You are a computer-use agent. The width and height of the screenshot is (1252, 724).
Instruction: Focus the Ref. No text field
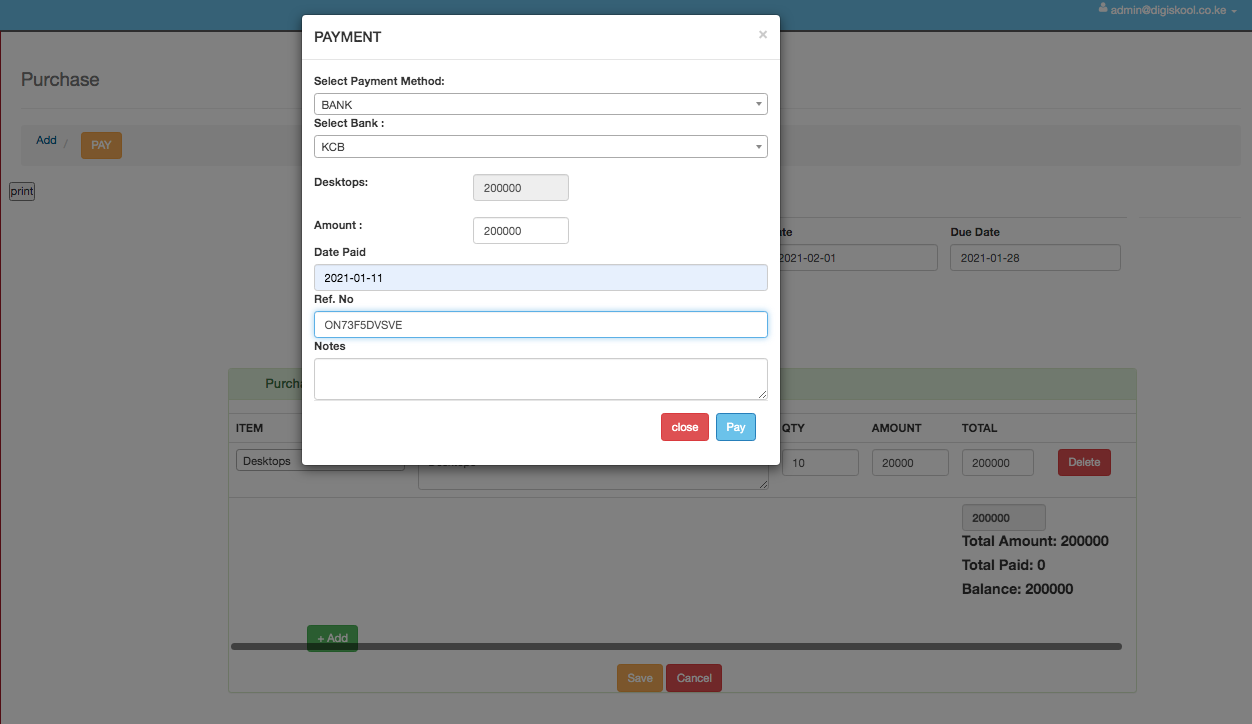coord(540,325)
